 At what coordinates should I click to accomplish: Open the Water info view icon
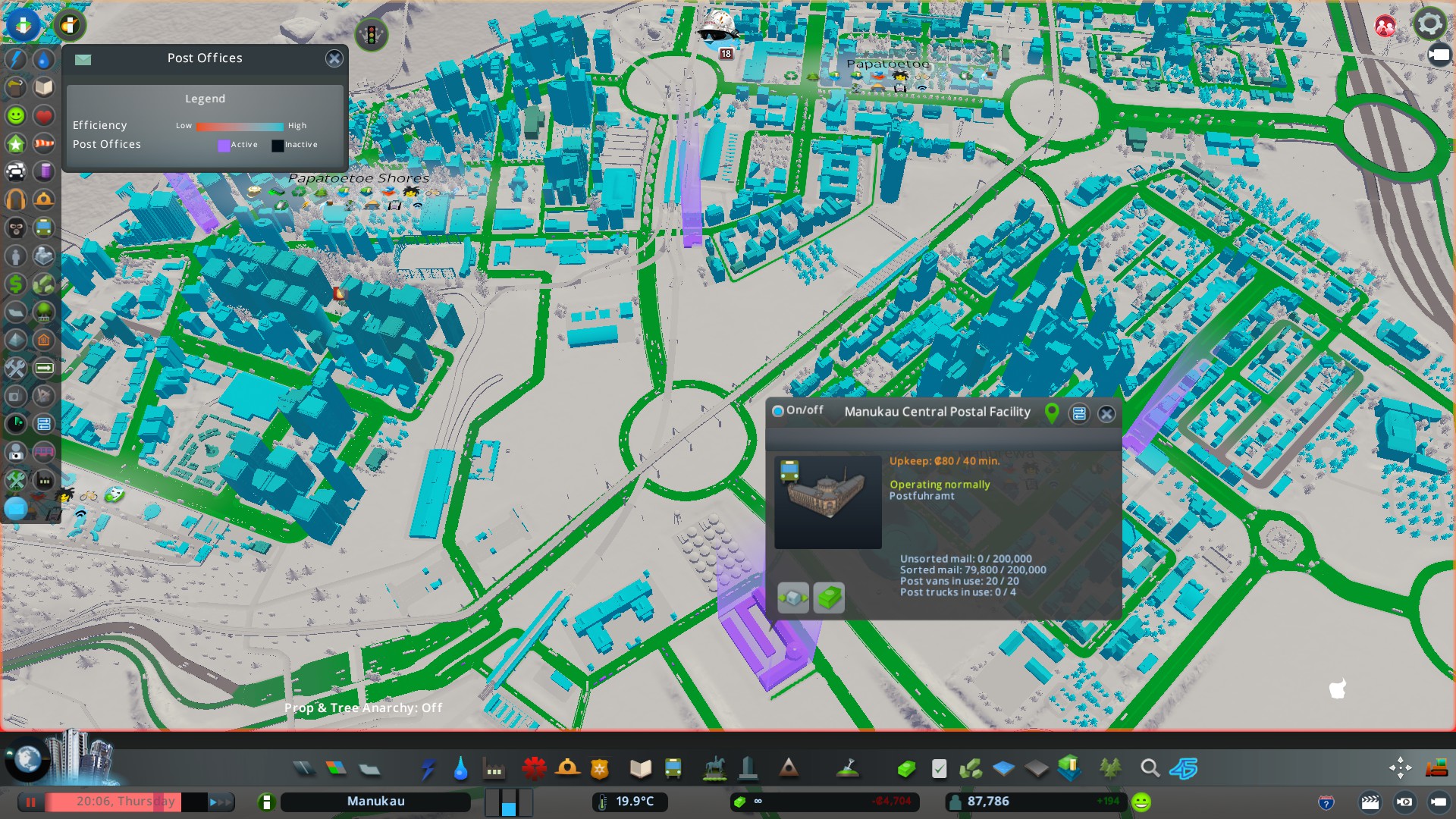click(44, 59)
